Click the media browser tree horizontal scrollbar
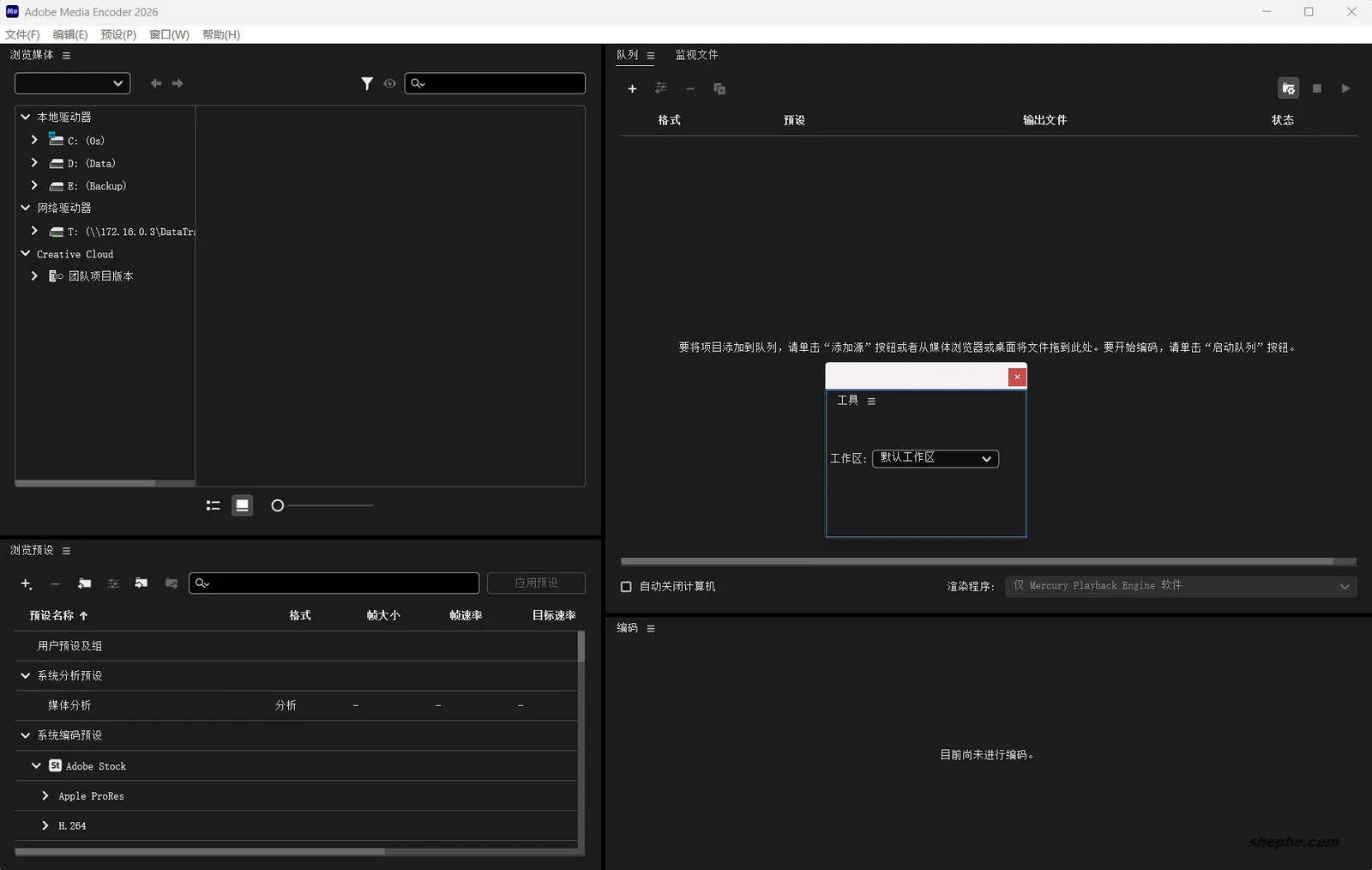 coord(86,483)
